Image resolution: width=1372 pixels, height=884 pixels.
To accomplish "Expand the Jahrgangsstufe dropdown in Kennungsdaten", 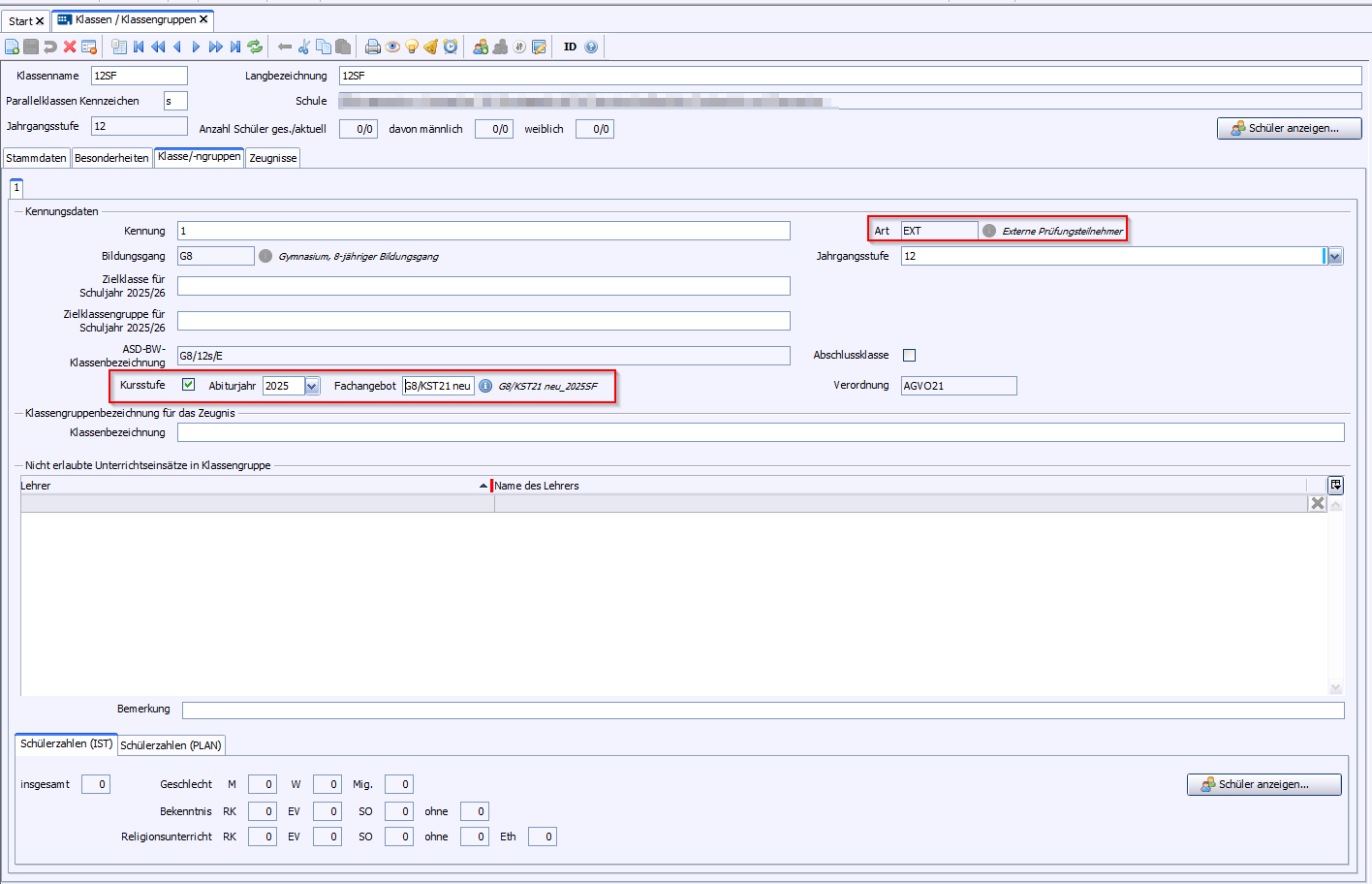I will (1334, 256).
